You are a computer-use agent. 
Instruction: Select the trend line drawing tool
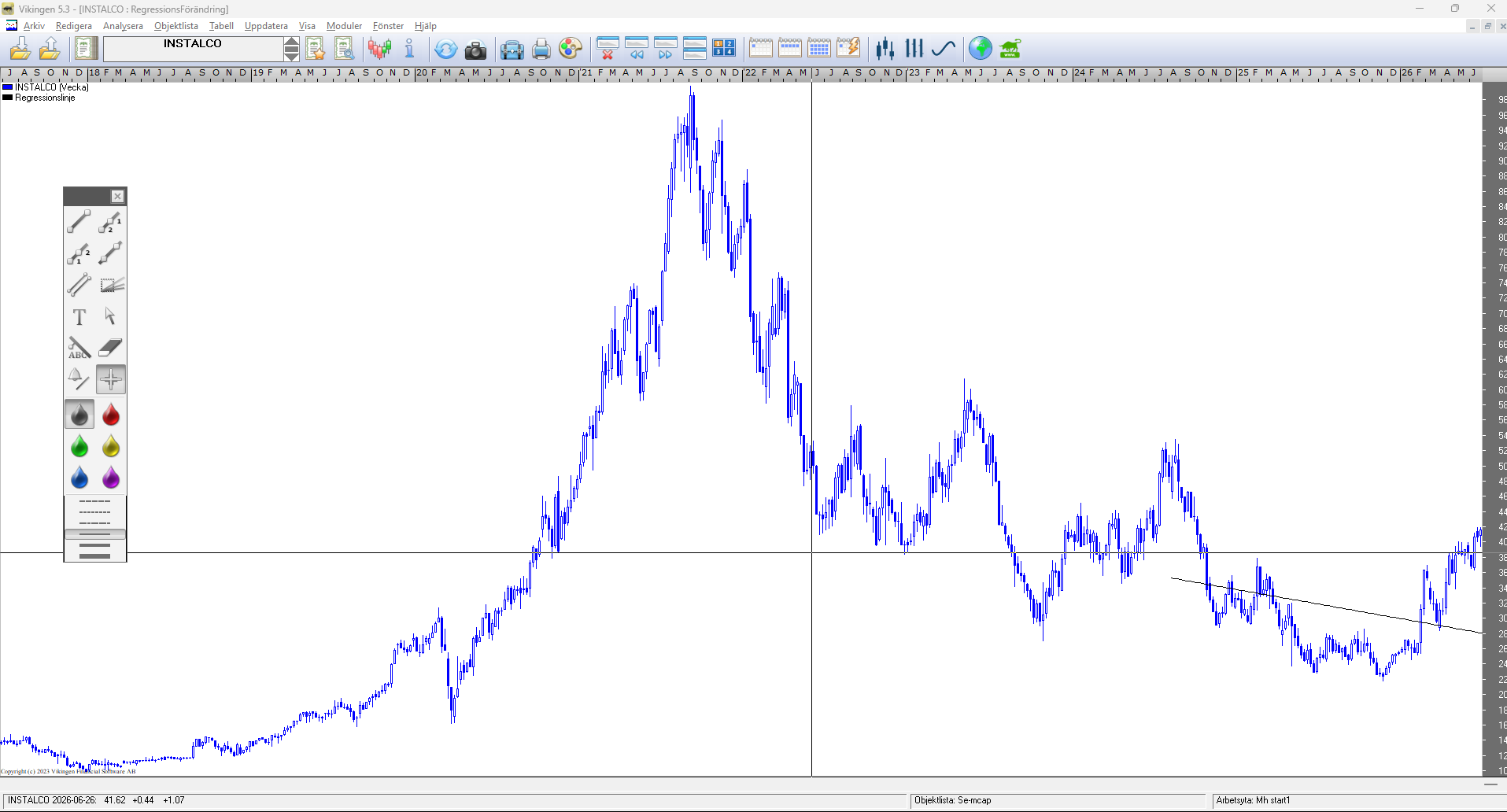[x=79, y=222]
